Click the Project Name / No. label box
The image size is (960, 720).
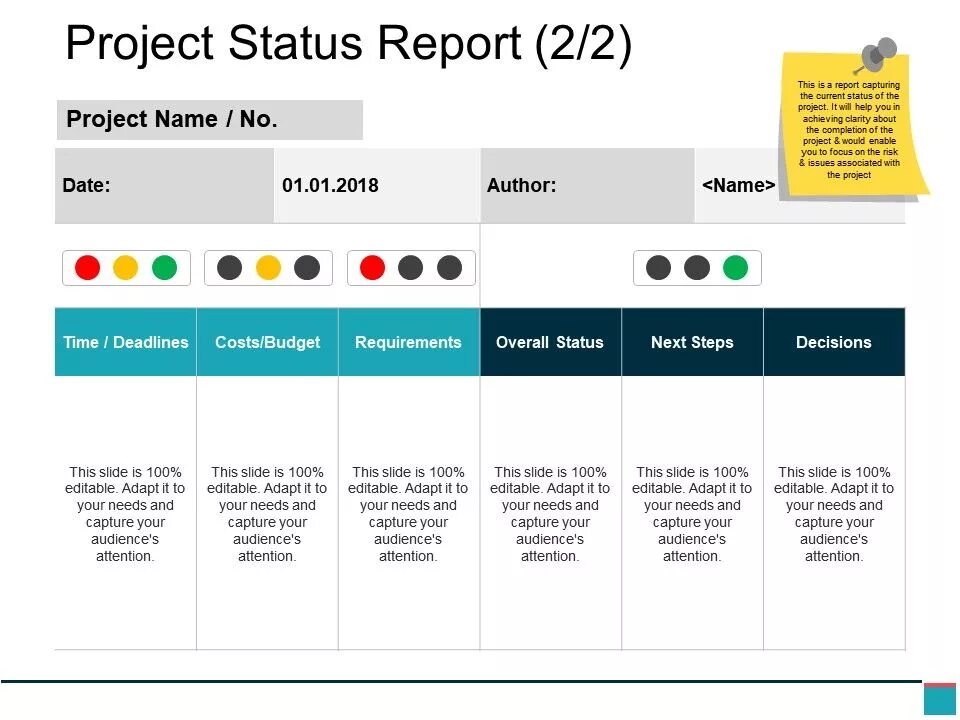click(x=210, y=119)
